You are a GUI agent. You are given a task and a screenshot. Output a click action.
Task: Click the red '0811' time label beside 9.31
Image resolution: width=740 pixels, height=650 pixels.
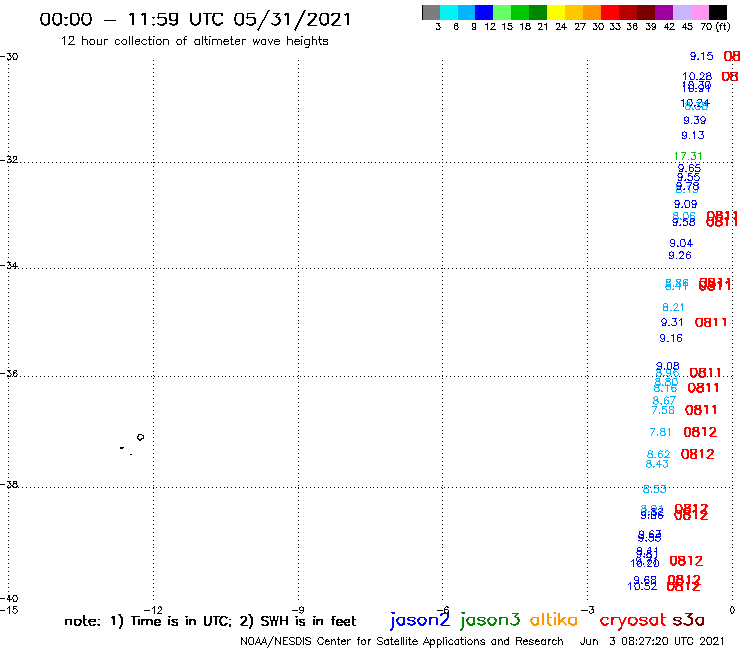[x=711, y=323]
